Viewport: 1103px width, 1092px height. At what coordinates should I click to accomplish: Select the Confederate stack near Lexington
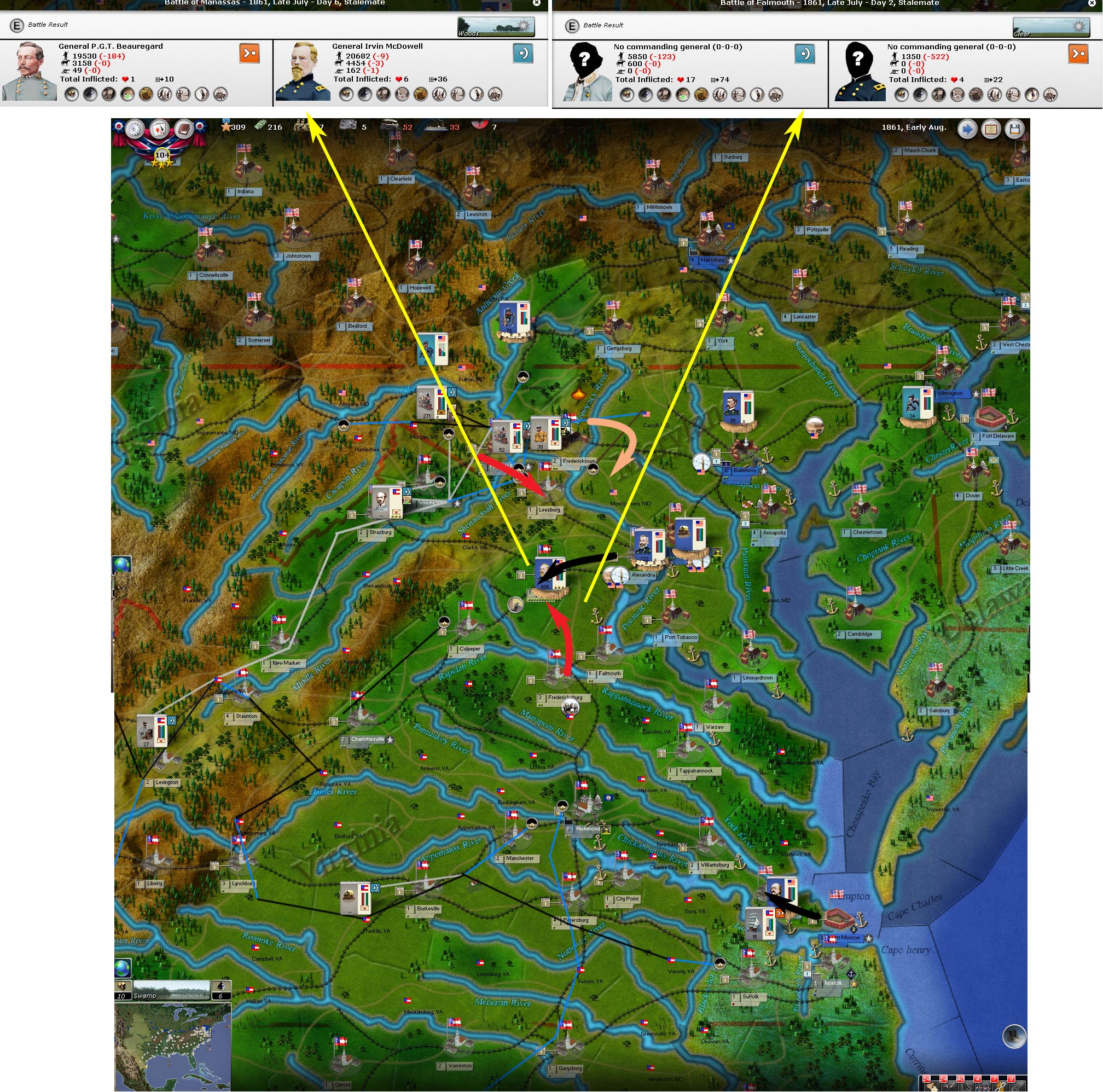[x=153, y=731]
